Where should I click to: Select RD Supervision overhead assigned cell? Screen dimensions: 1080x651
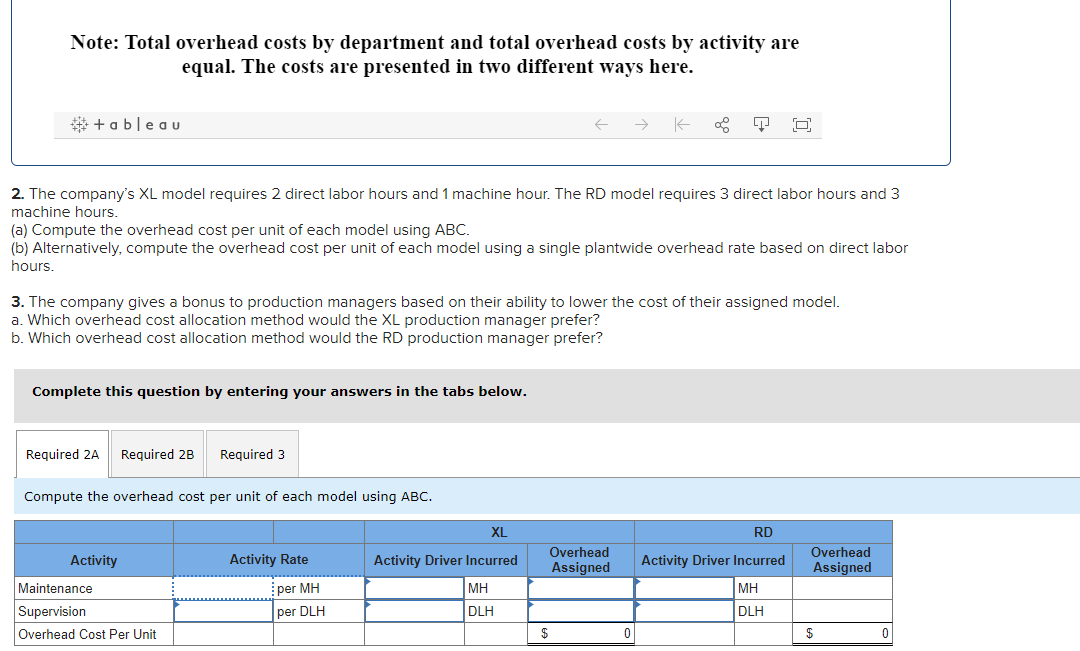842,611
